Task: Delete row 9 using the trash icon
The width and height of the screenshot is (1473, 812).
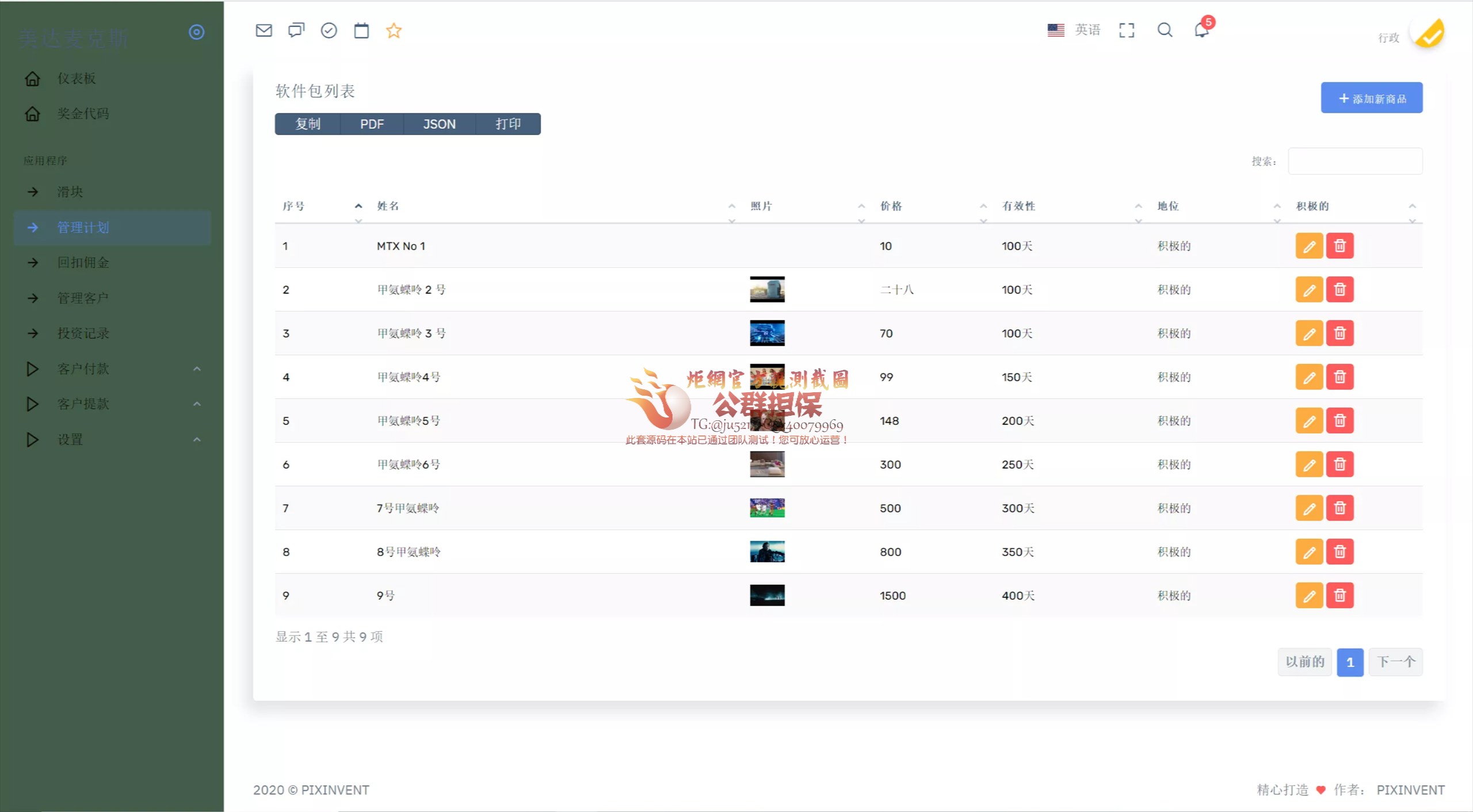Action: pos(1341,595)
